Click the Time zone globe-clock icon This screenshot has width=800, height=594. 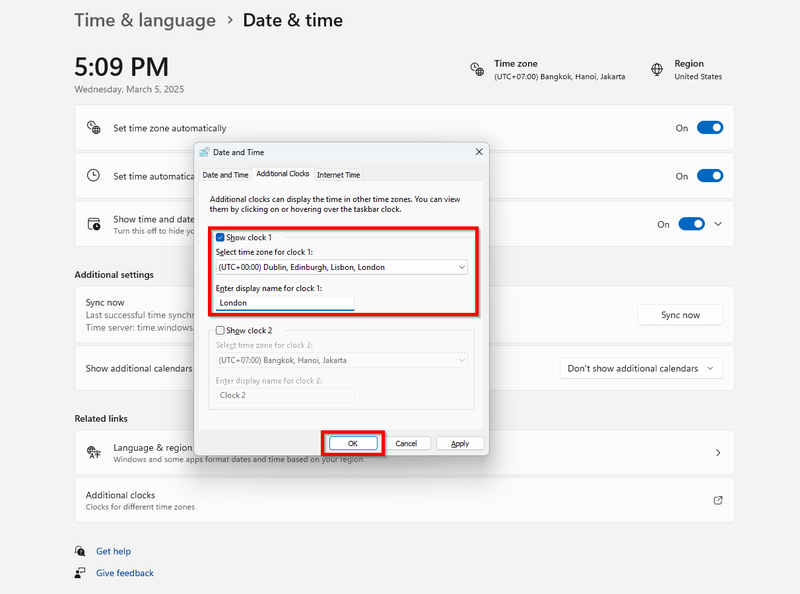click(477, 69)
